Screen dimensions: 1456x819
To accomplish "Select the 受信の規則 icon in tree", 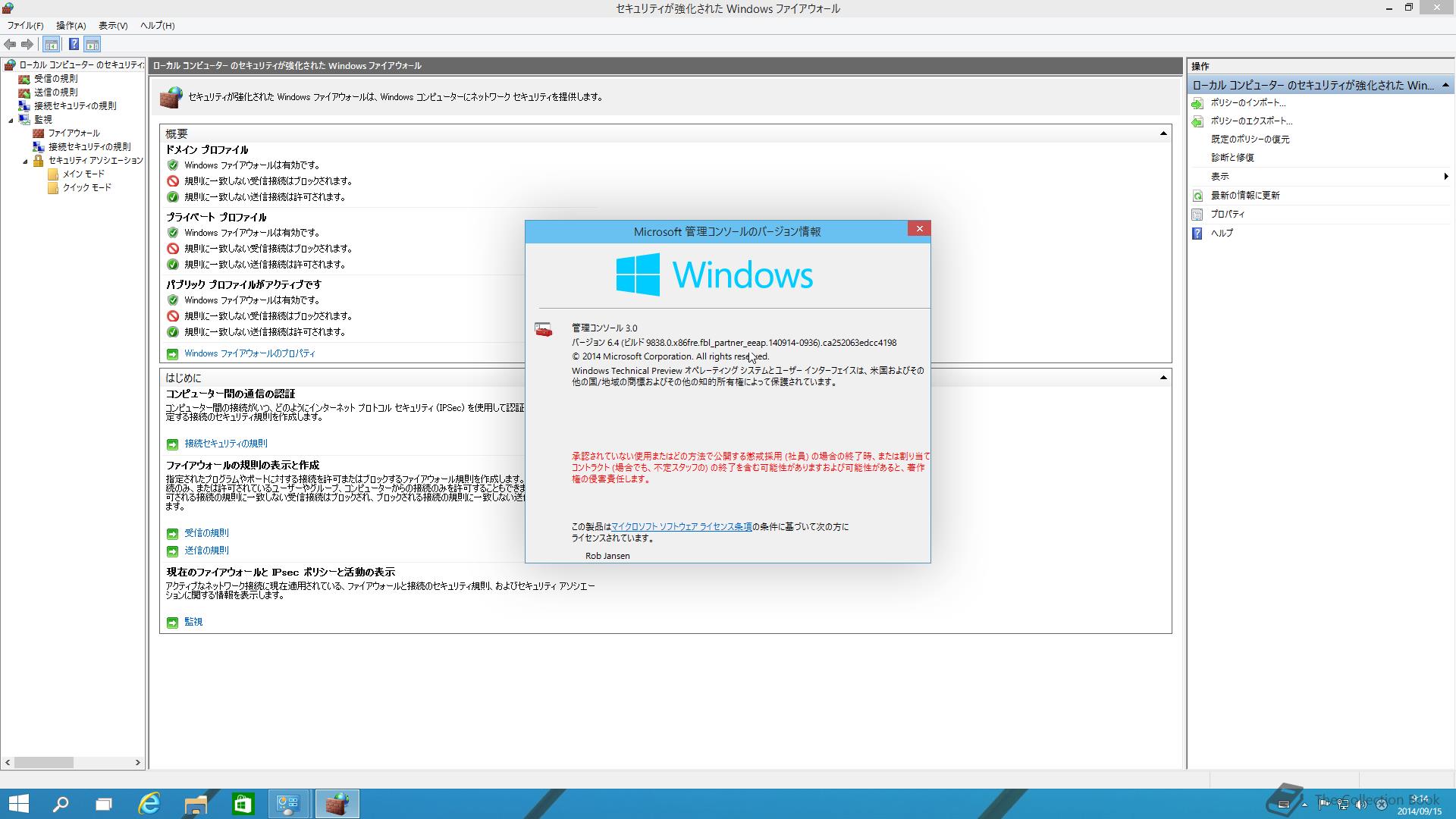I will (x=24, y=79).
